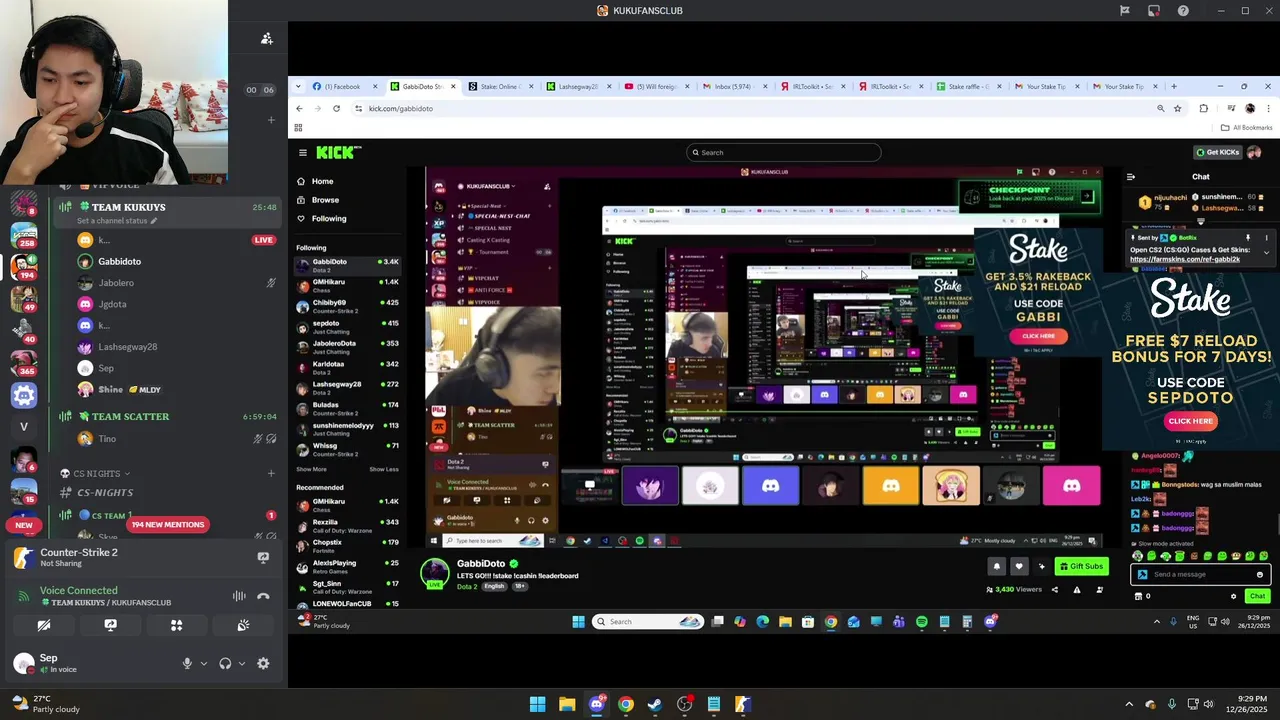Open All Bookmarks folder
The image size is (1280, 720).
tap(1247, 128)
